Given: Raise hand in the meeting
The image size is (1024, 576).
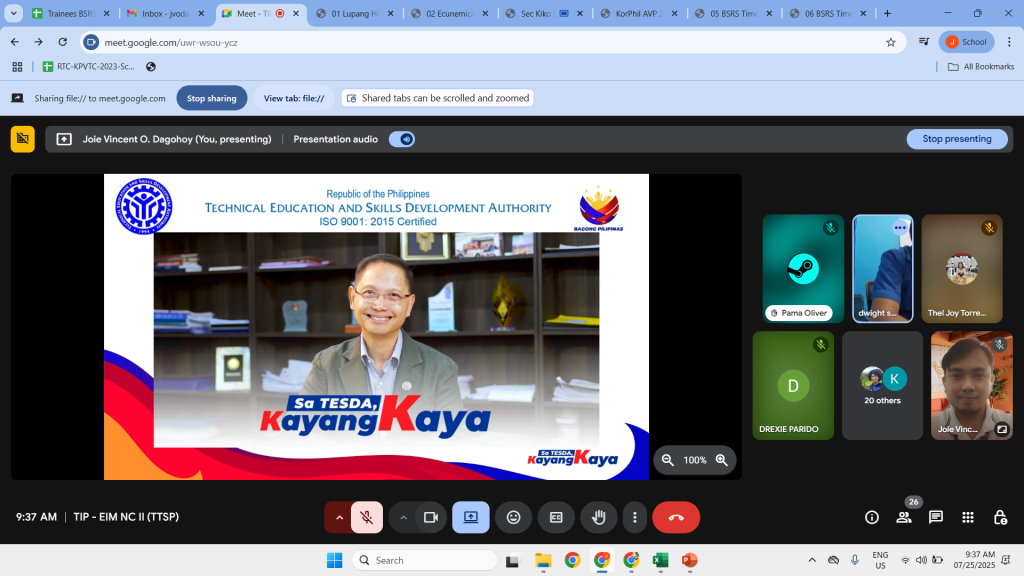Looking at the screenshot, I should 598,517.
